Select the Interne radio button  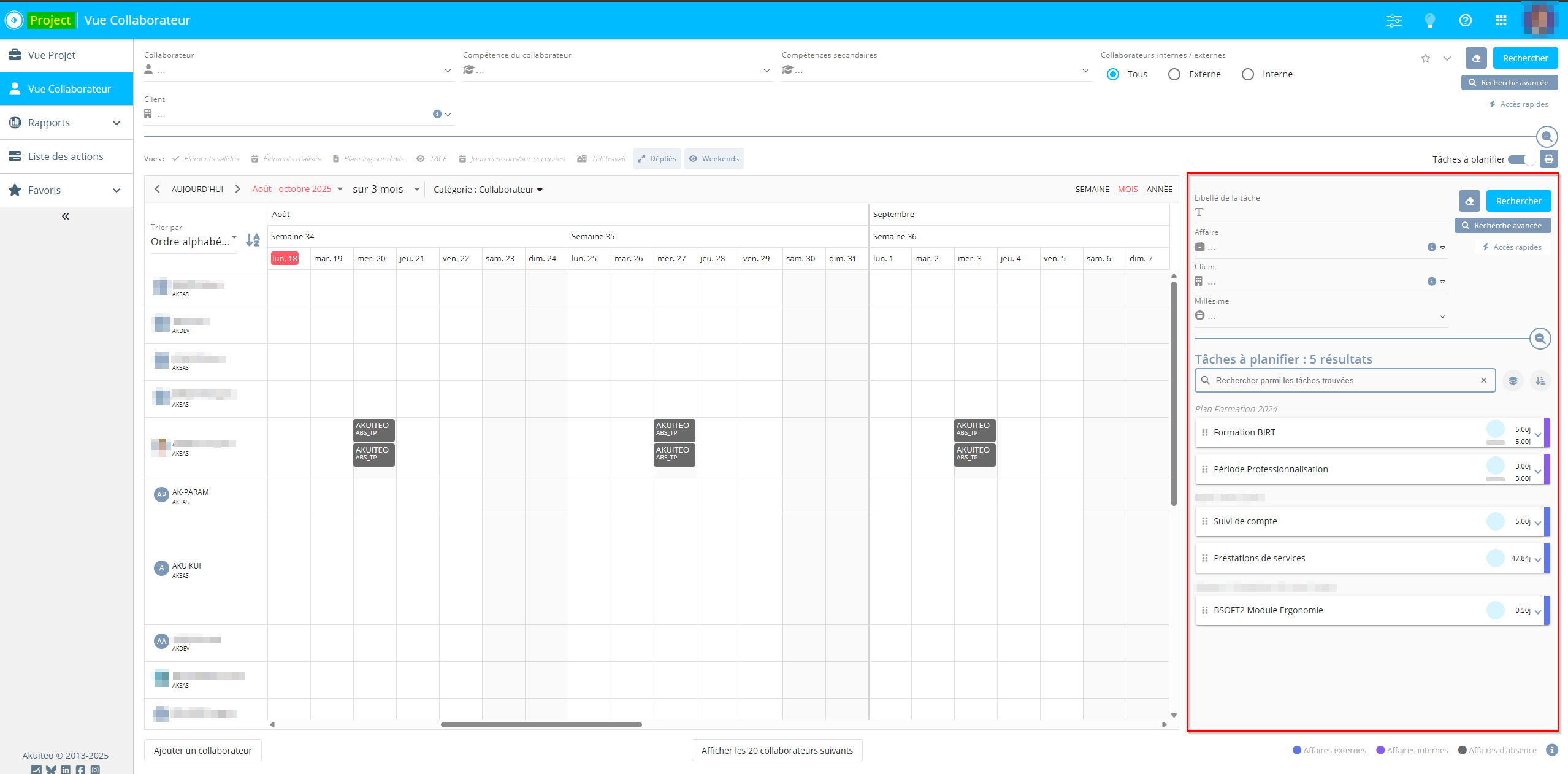point(1248,74)
